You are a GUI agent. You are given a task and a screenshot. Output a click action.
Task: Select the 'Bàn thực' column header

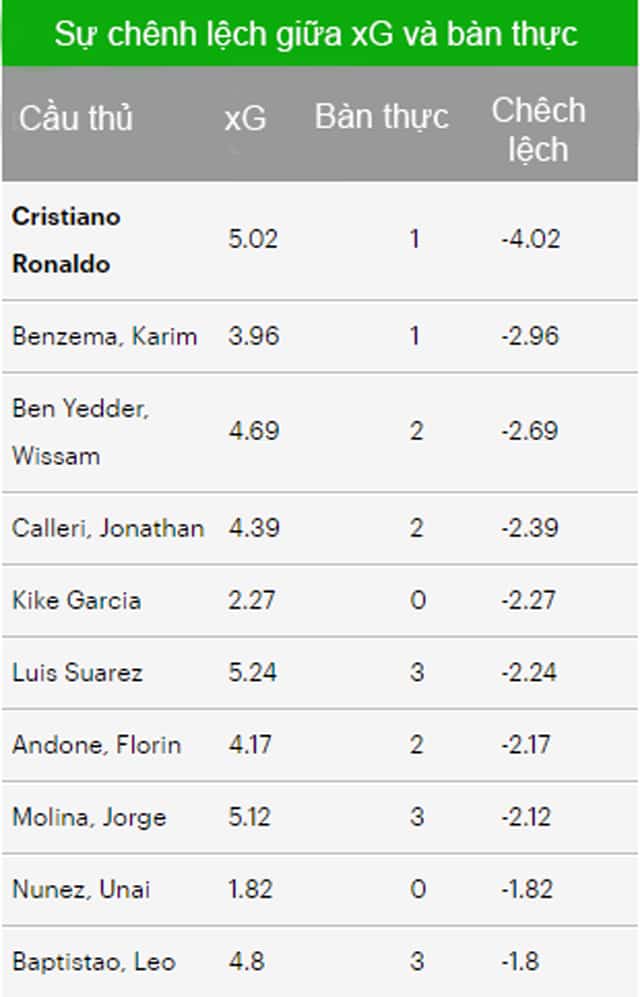pyautogui.click(x=382, y=117)
